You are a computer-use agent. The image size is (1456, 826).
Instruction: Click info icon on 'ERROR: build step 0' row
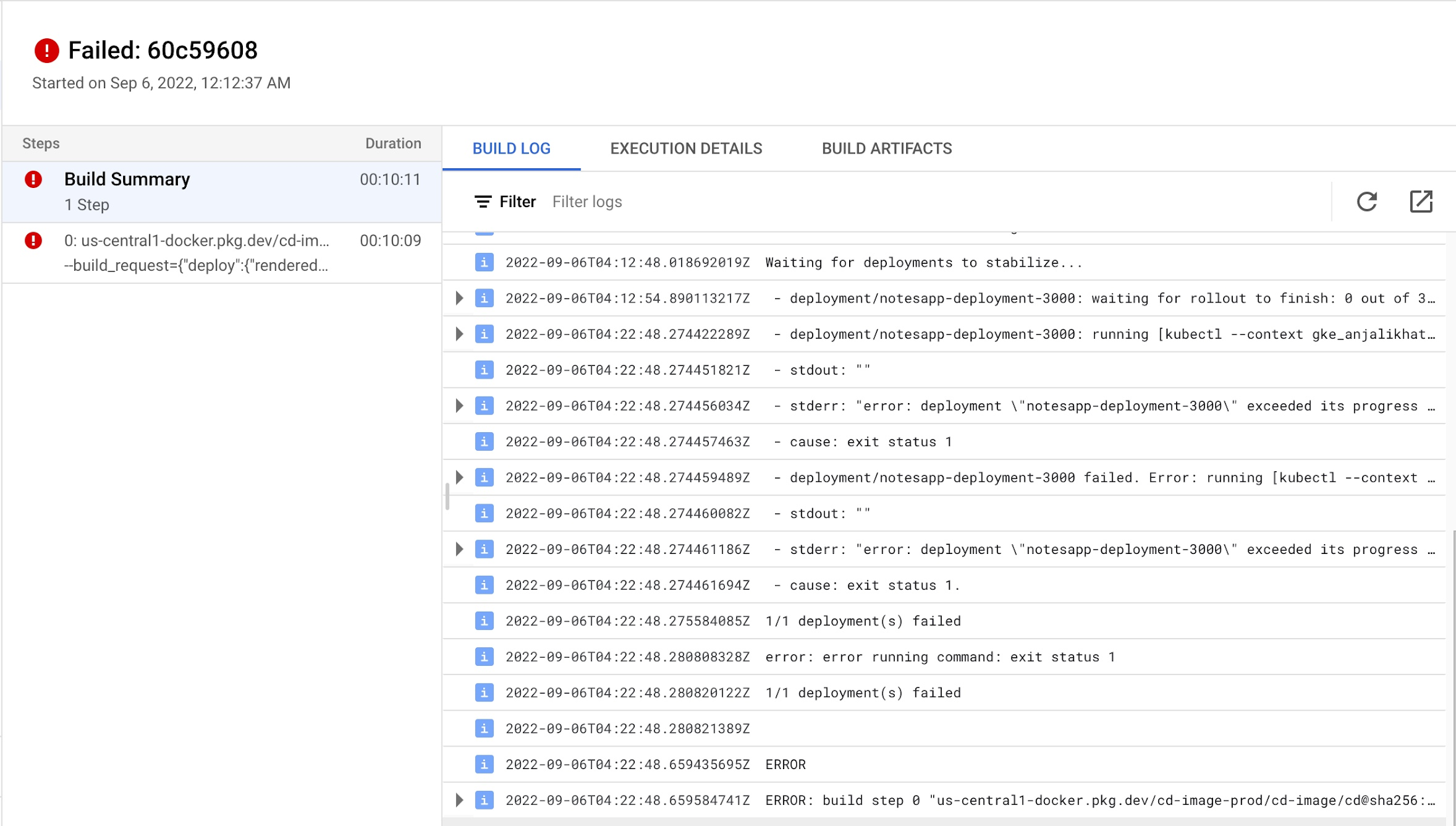(x=484, y=800)
